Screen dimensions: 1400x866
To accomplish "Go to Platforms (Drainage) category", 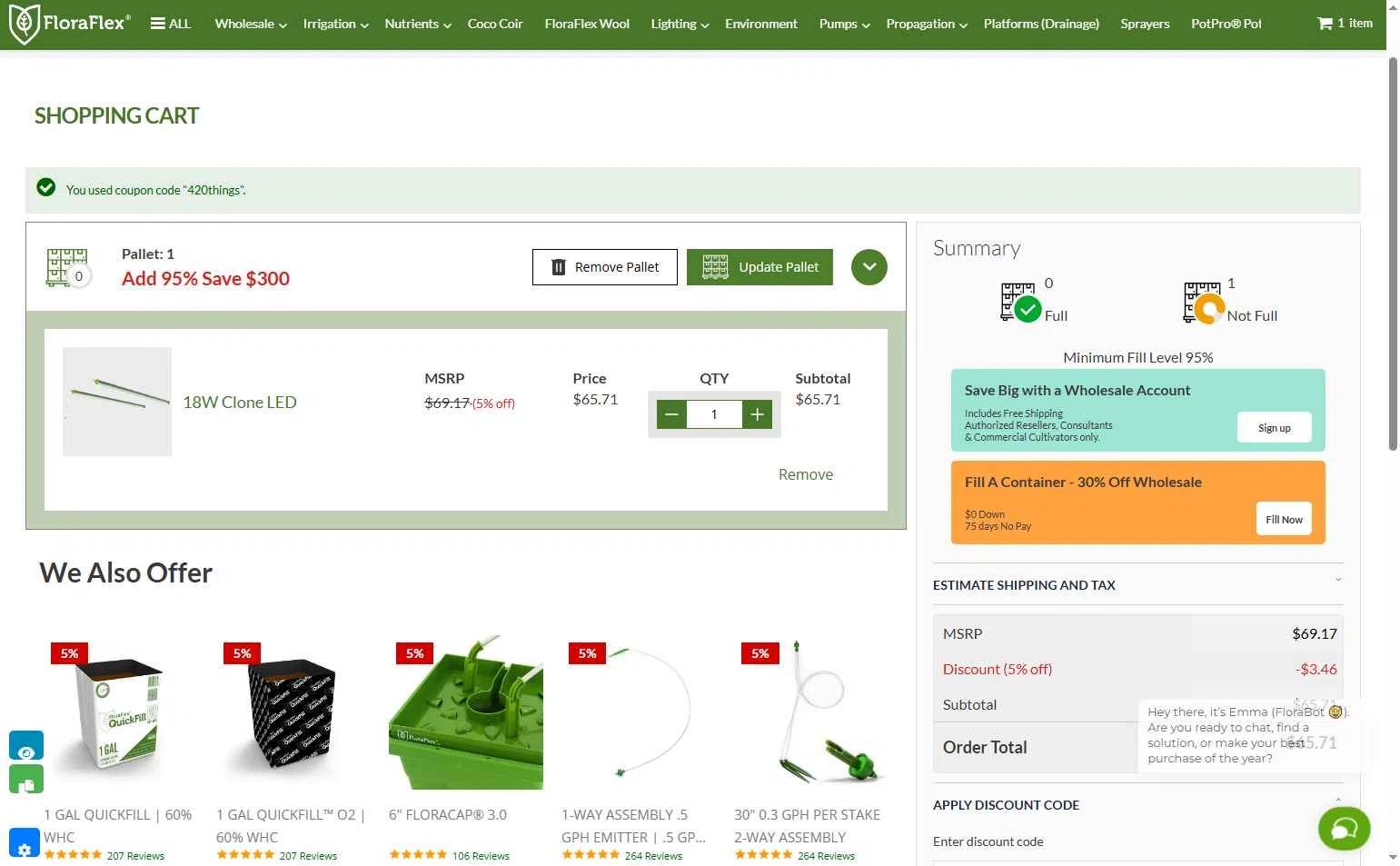I will (1041, 24).
